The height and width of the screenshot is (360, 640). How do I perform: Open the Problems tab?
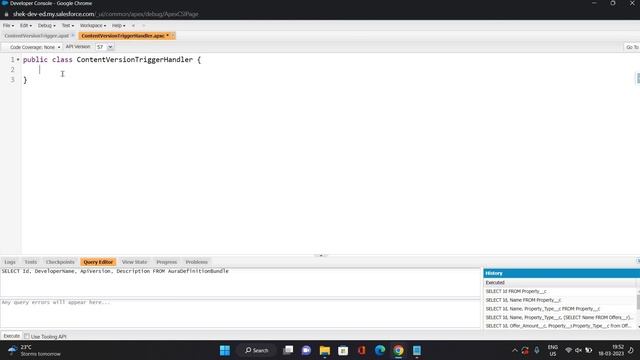point(196,262)
